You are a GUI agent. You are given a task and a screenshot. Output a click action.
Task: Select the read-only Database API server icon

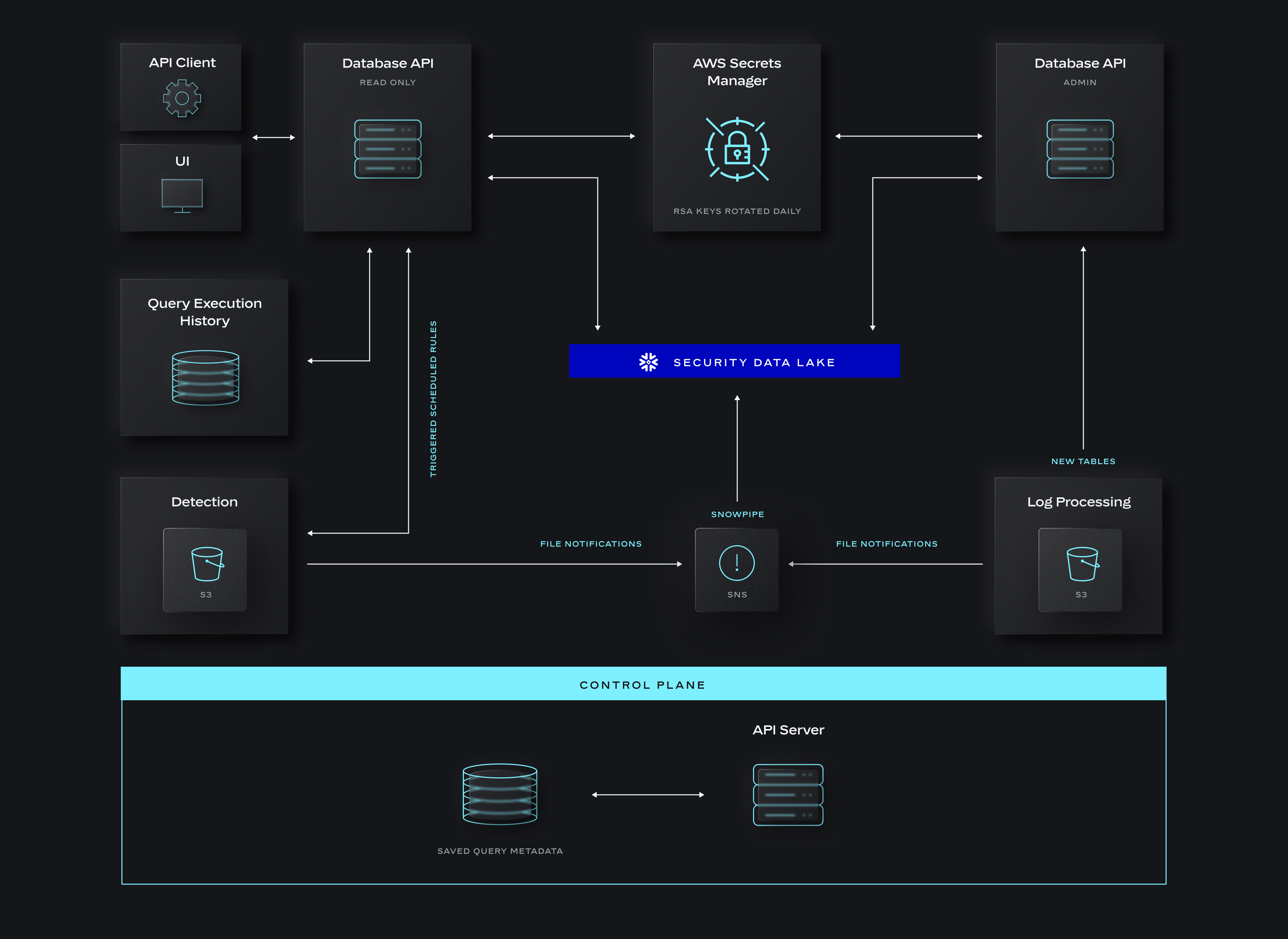point(387,149)
